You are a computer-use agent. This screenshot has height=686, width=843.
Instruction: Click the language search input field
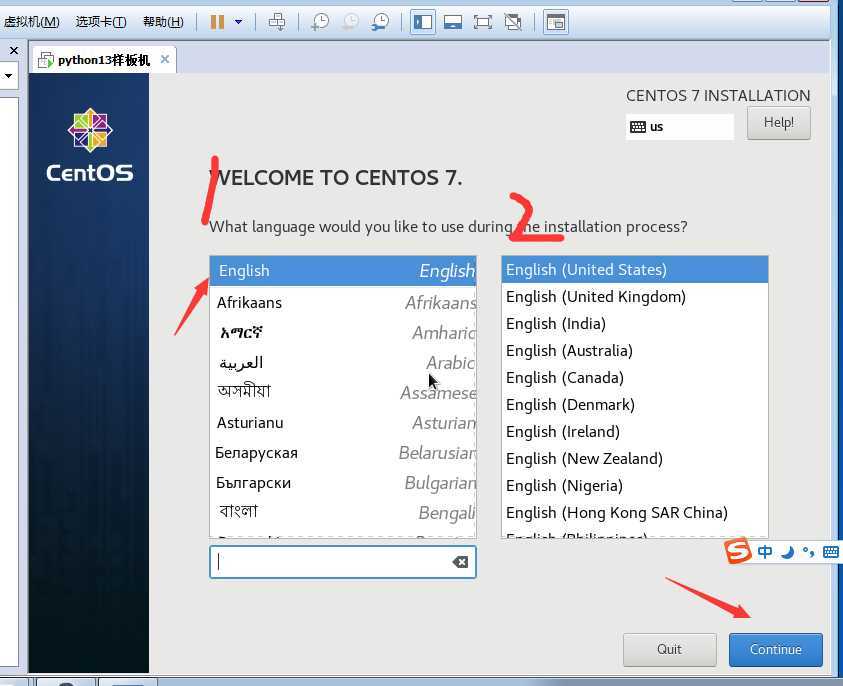pos(330,562)
